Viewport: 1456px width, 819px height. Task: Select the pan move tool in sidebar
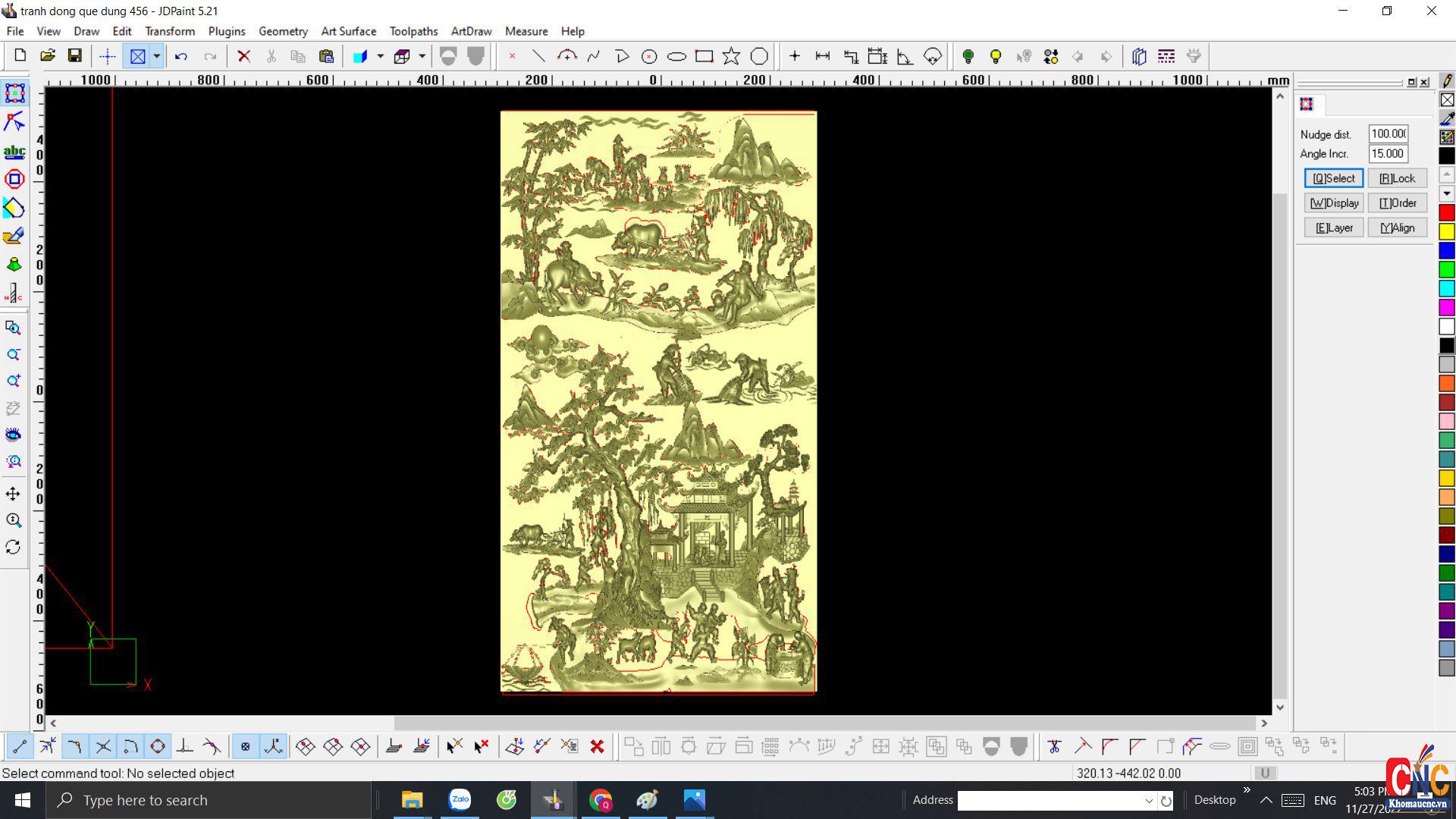coord(13,494)
